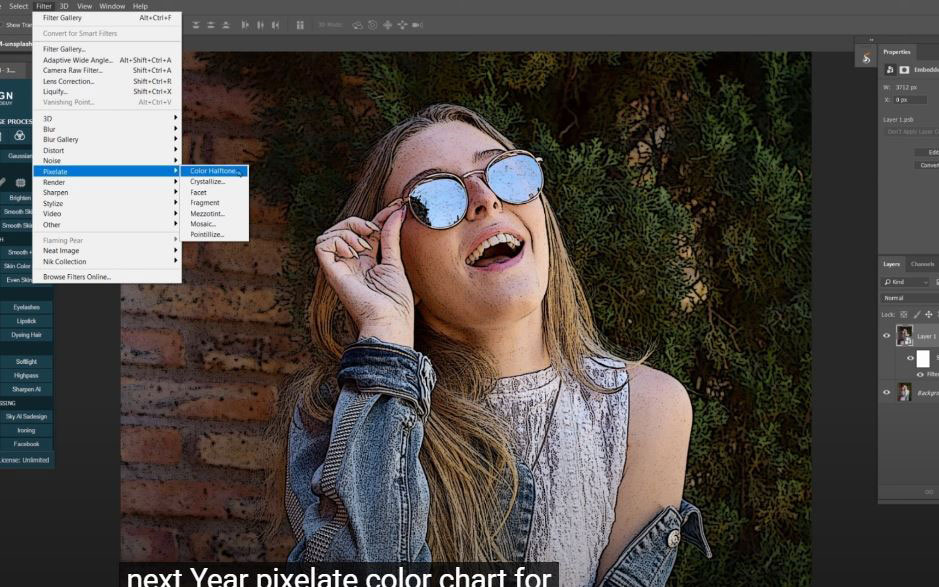Open the Window menu in the menu bar
The height and width of the screenshot is (587, 939).
(112, 6)
